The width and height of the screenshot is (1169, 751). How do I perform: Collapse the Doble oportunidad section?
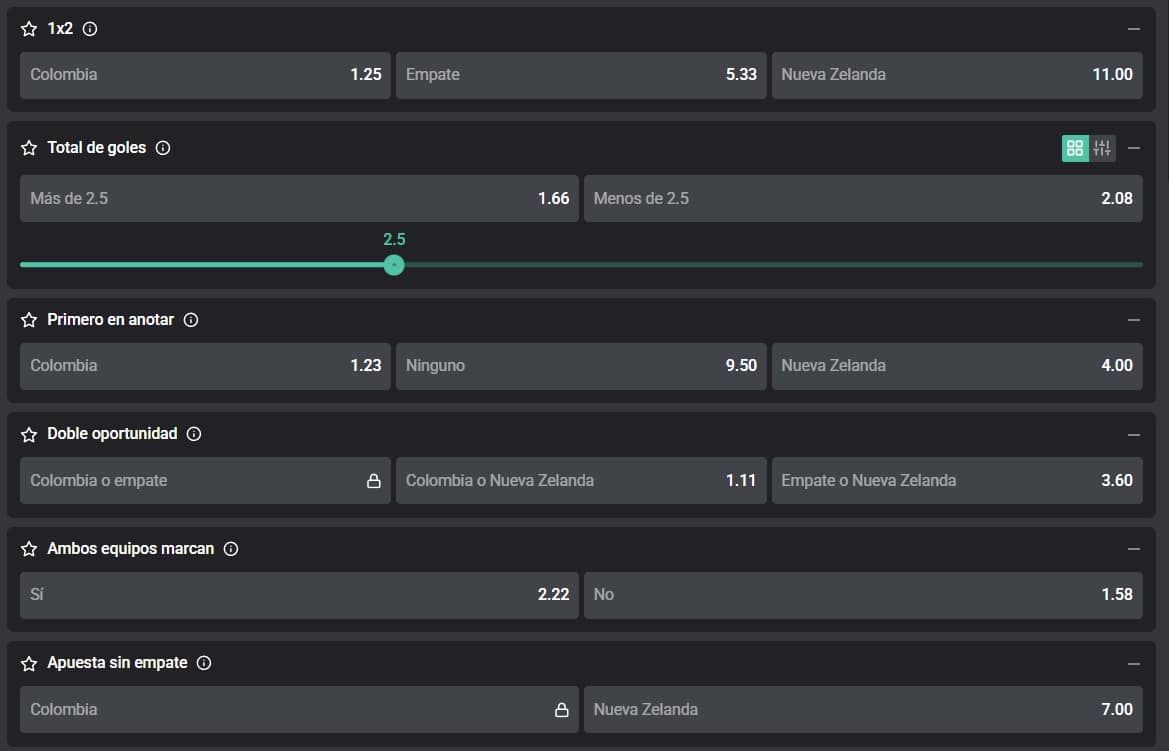(x=1133, y=434)
